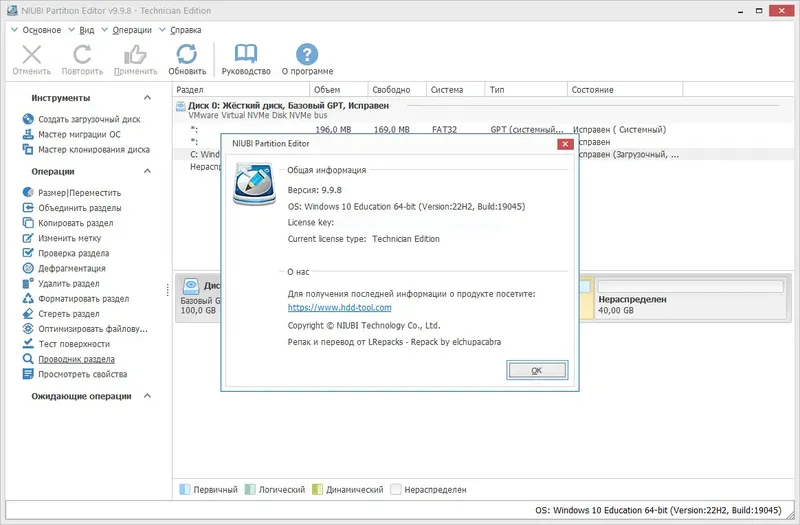
Task: Choose the Форматировать раздел icon
Action: coord(28,298)
